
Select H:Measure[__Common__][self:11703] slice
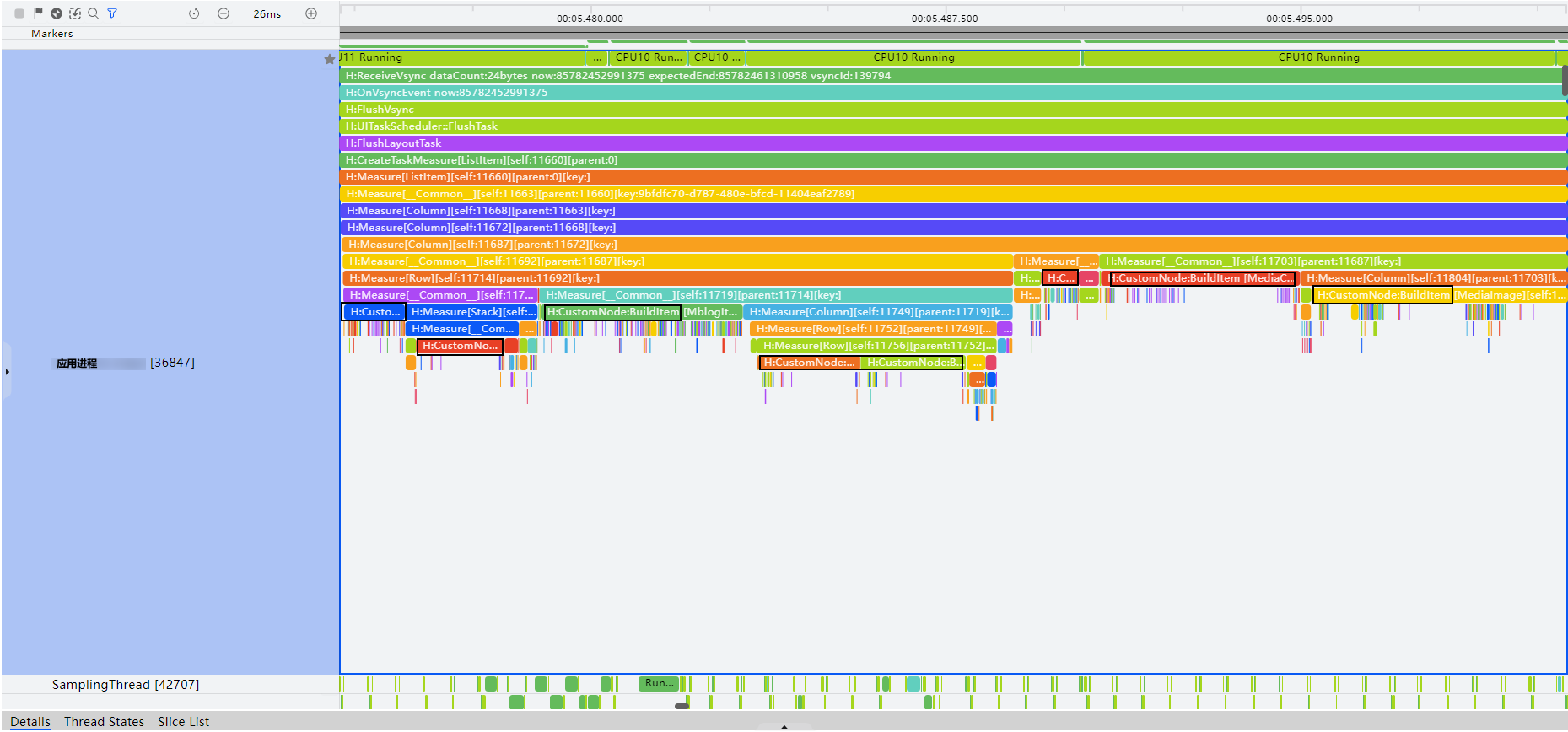pos(1333,261)
